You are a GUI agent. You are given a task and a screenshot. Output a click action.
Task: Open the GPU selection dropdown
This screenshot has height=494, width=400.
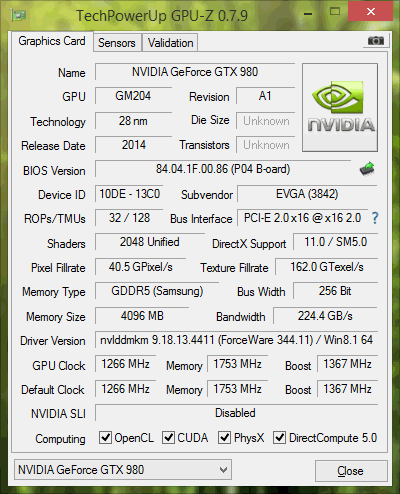click(123, 470)
